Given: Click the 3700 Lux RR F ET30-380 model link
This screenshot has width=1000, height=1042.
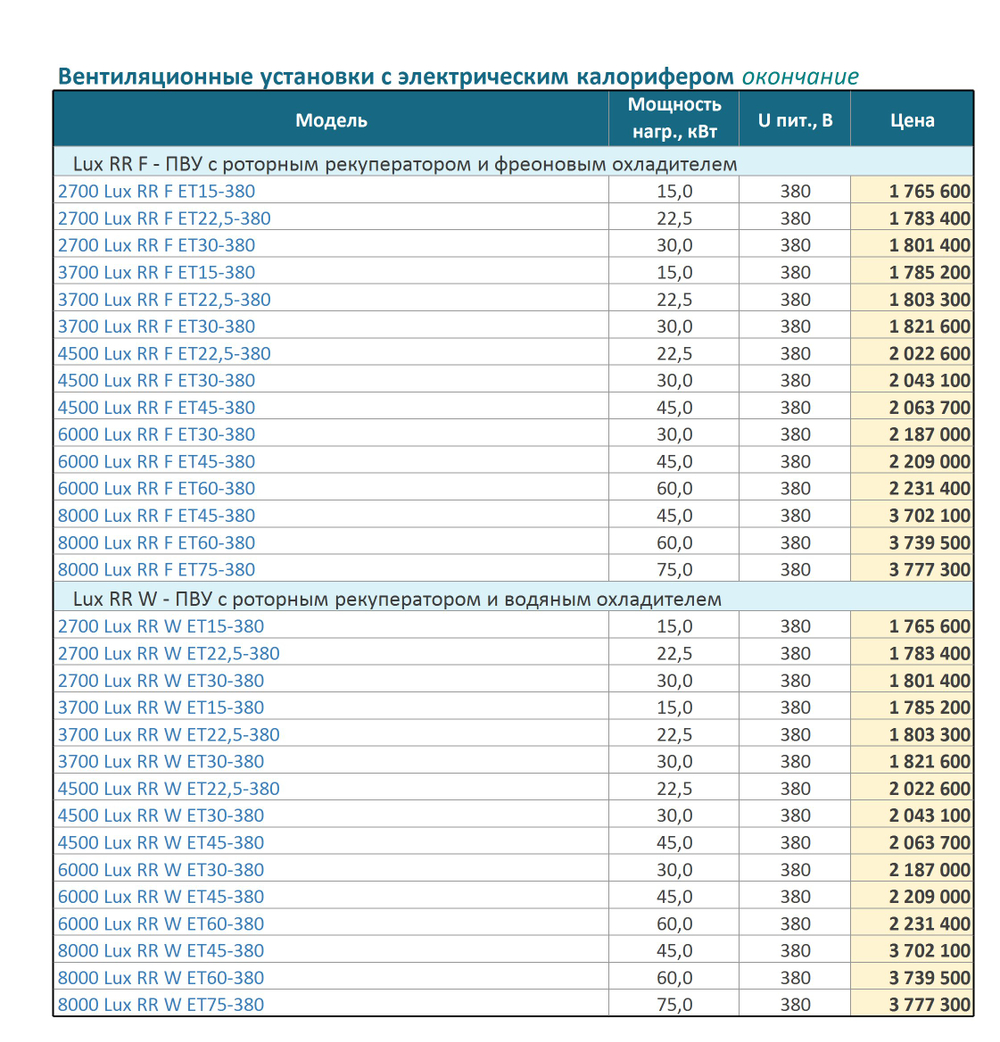Looking at the screenshot, I should click(x=156, y=327).
